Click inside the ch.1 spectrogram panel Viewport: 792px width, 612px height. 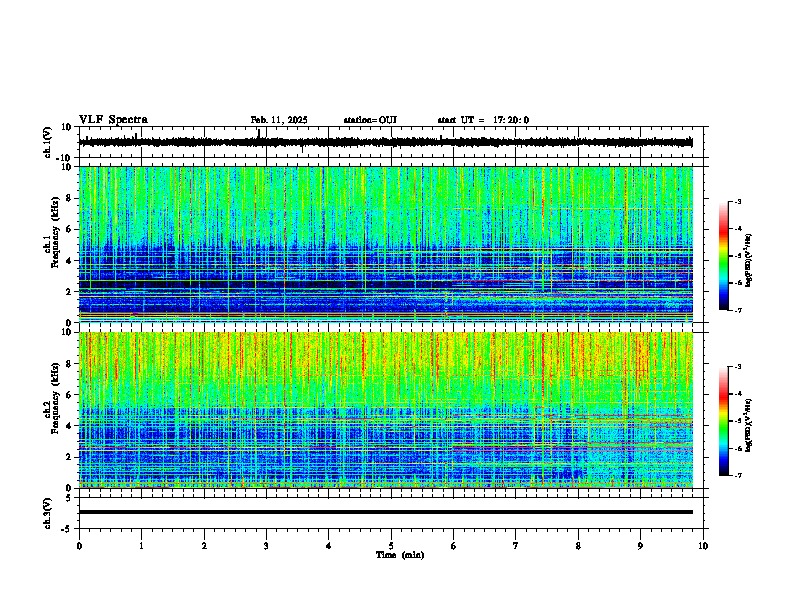point(386,244)
